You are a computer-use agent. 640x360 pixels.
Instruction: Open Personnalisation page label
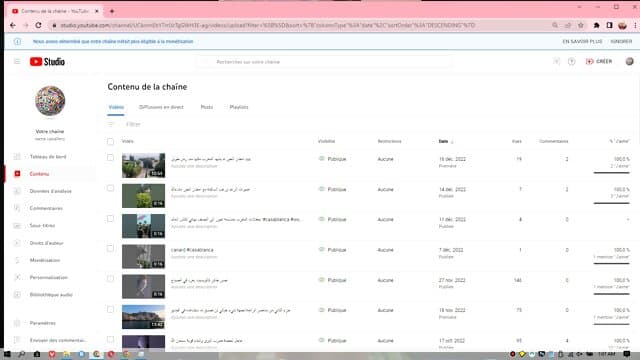49,277
